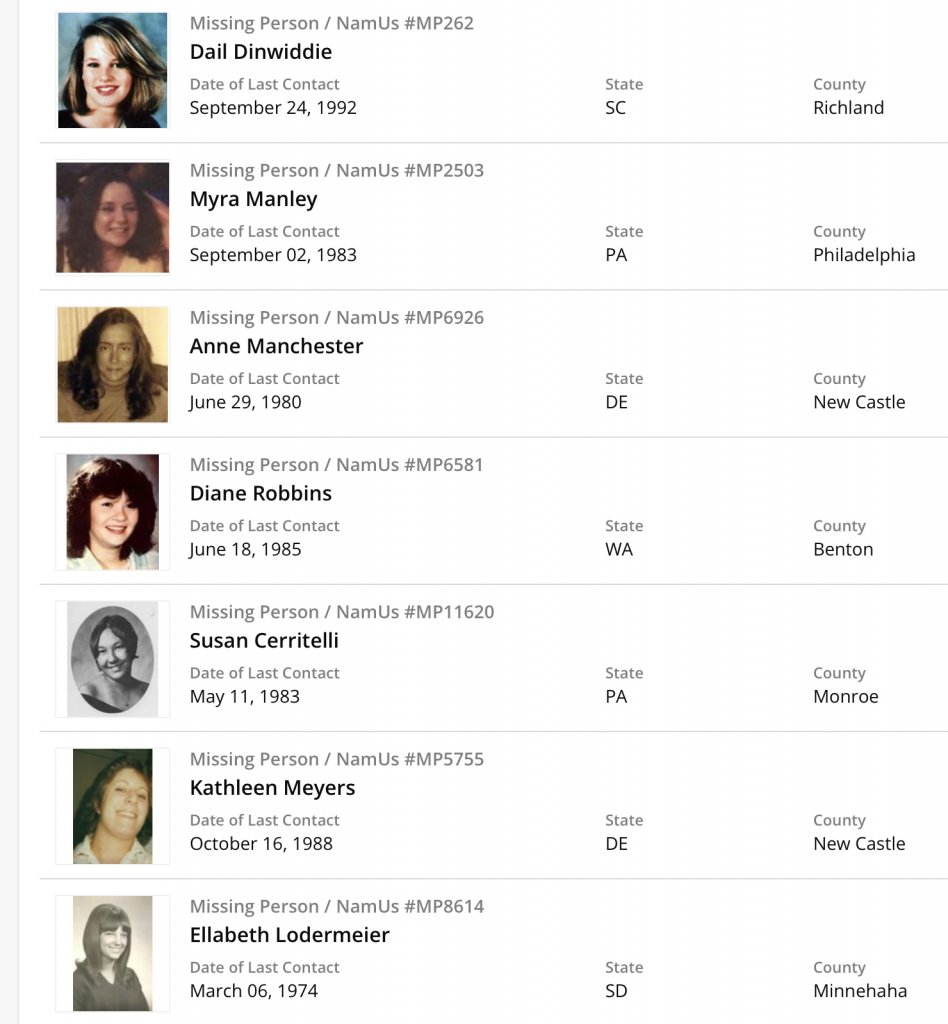Click the September 24, 1992 last contact date

pos(273,108)
